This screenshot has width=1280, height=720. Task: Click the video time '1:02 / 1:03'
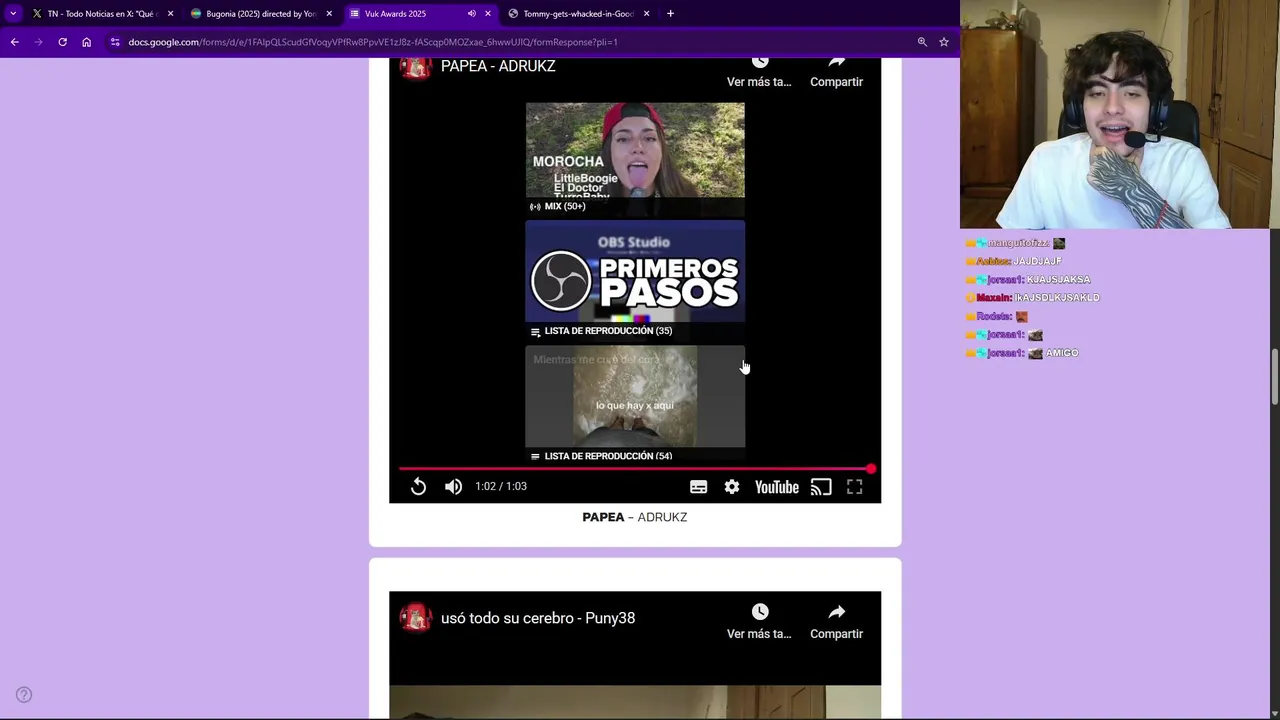click(501, 486)
